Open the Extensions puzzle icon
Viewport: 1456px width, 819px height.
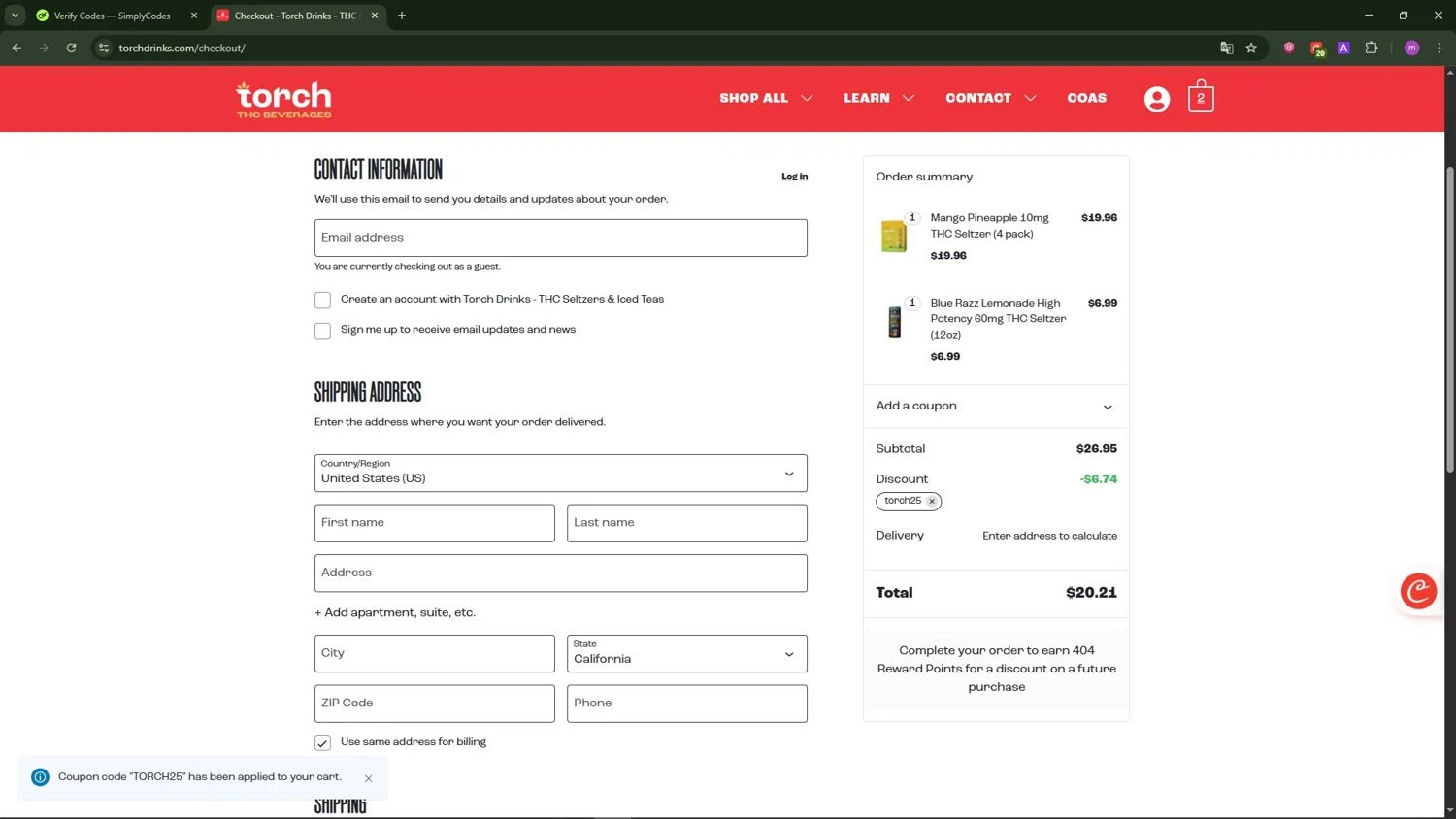(x=1372, y=48)
